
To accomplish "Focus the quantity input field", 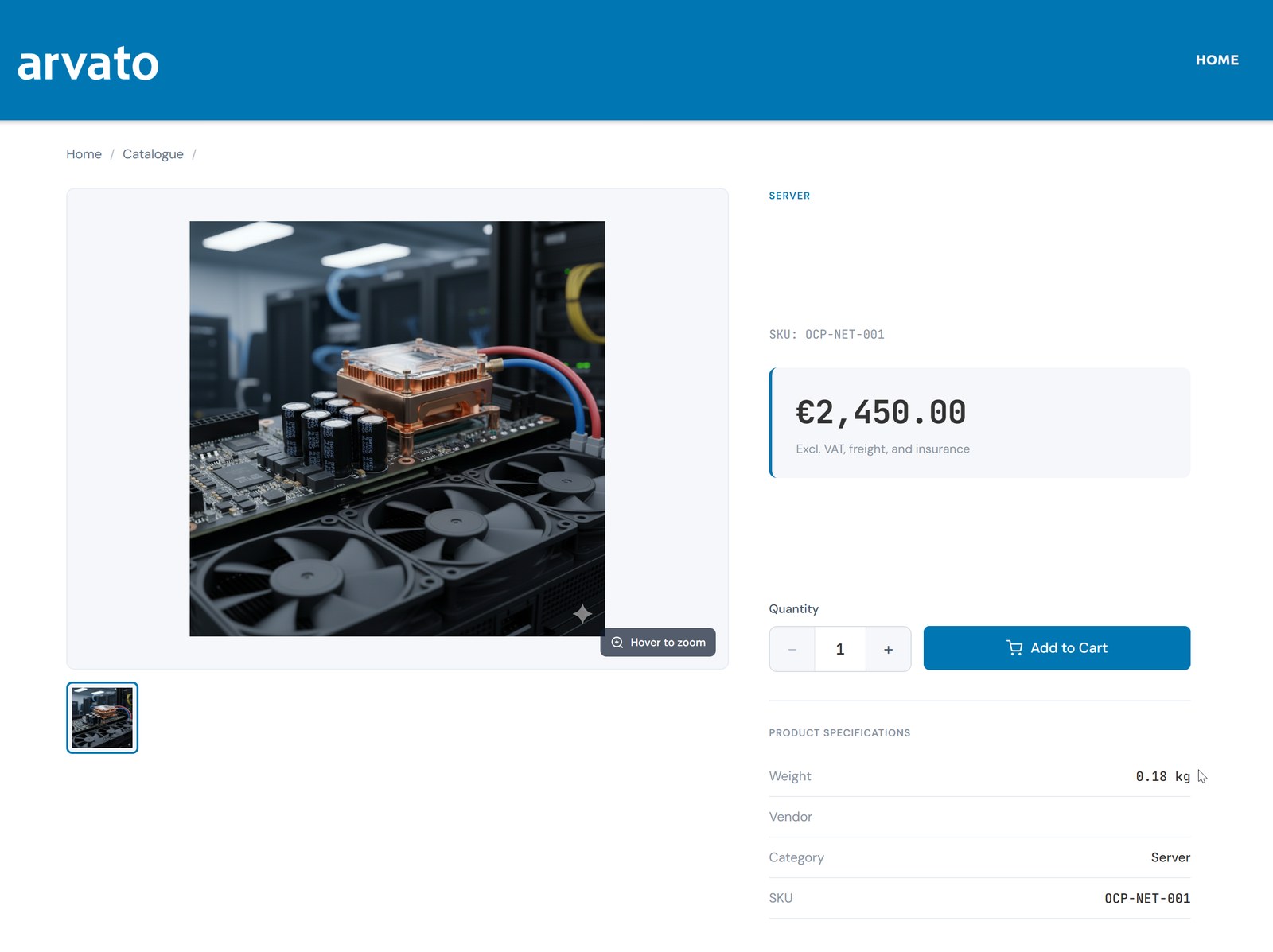I will tap(840, 650).
